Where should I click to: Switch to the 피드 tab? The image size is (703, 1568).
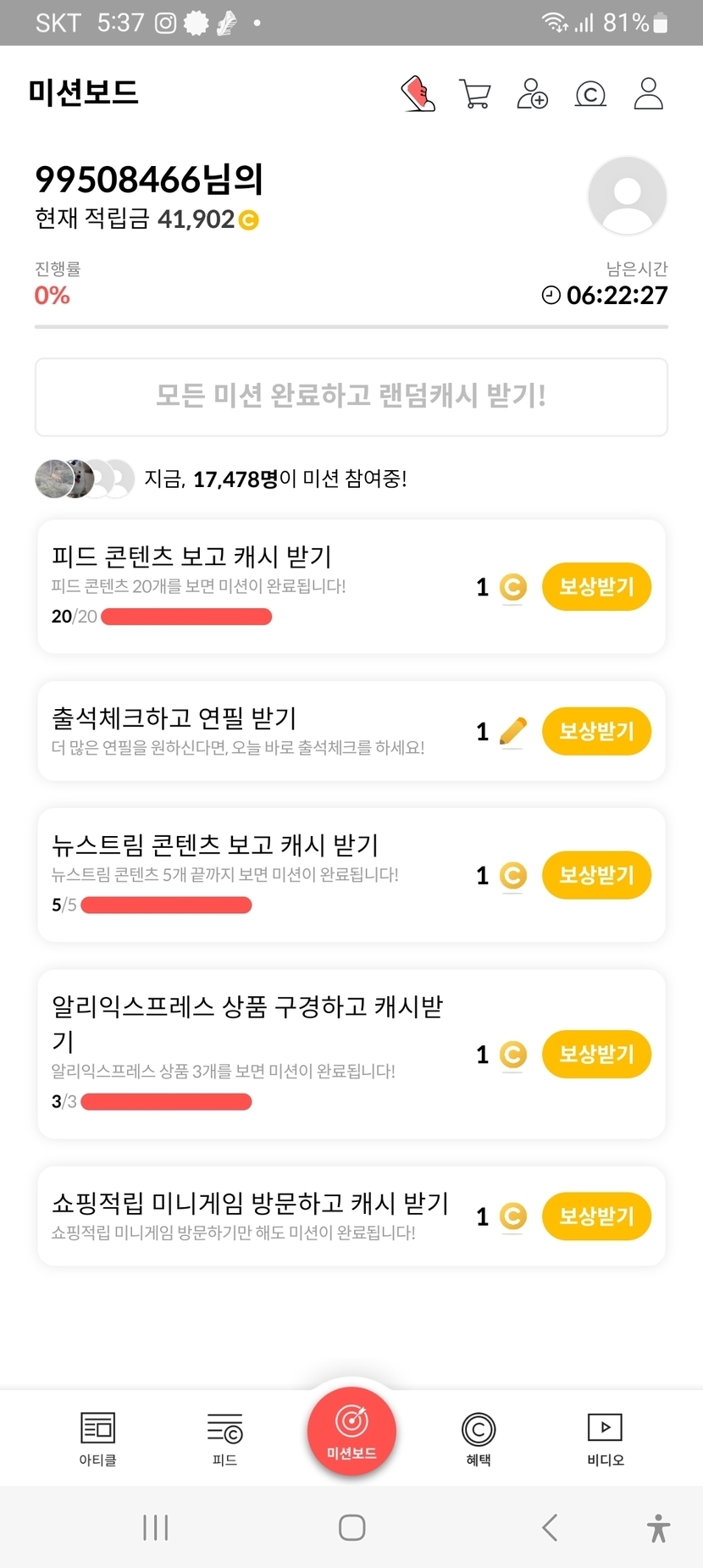pyautogui.click(x=224, y=1438)
